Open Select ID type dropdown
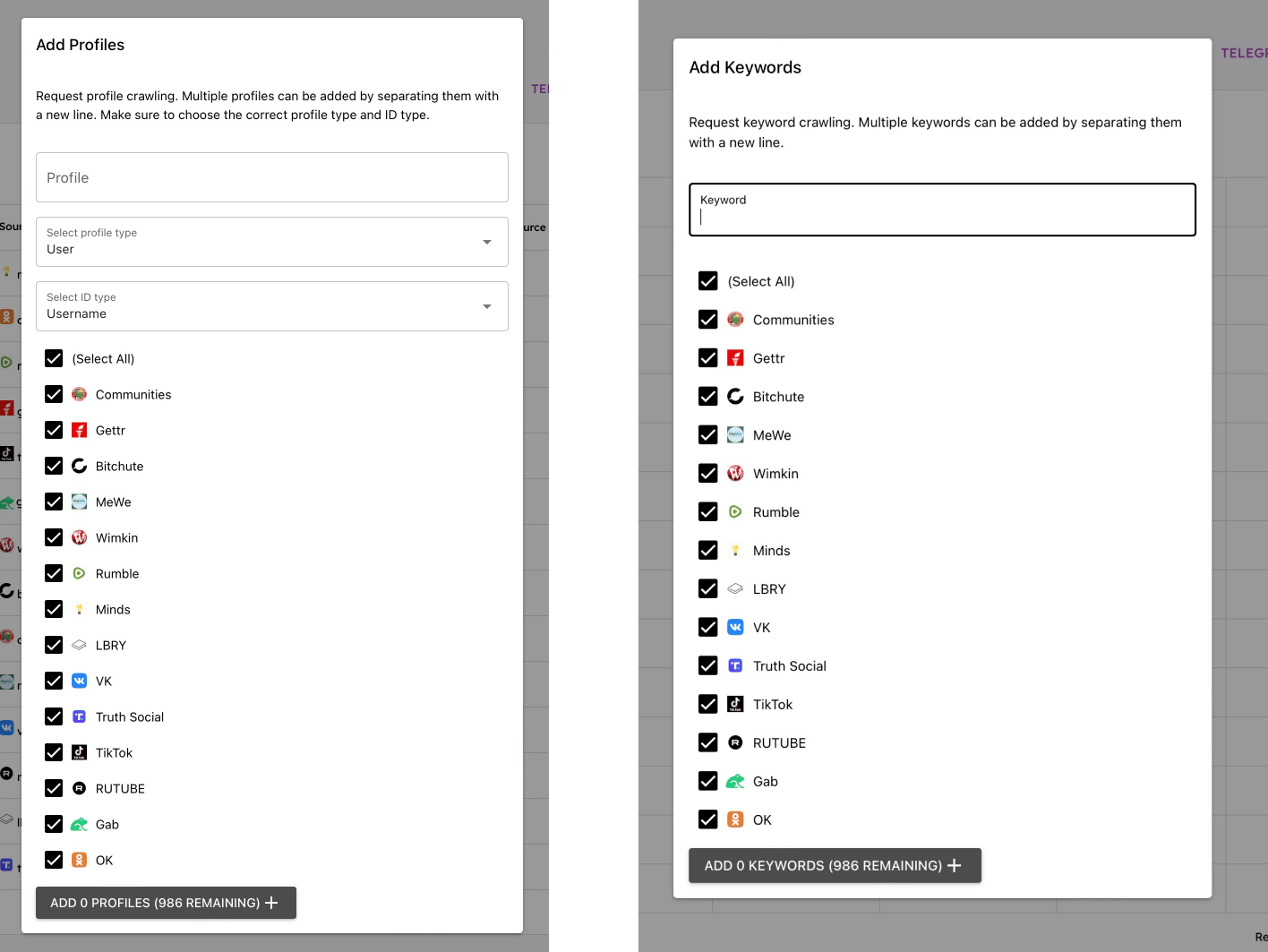Image resolution: width=1268 pixels, height=952 pixels. point(272,306)
